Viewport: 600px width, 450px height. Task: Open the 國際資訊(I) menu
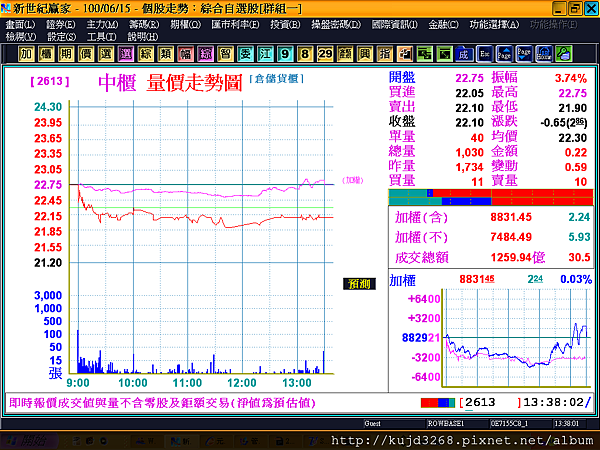(395, 25)
